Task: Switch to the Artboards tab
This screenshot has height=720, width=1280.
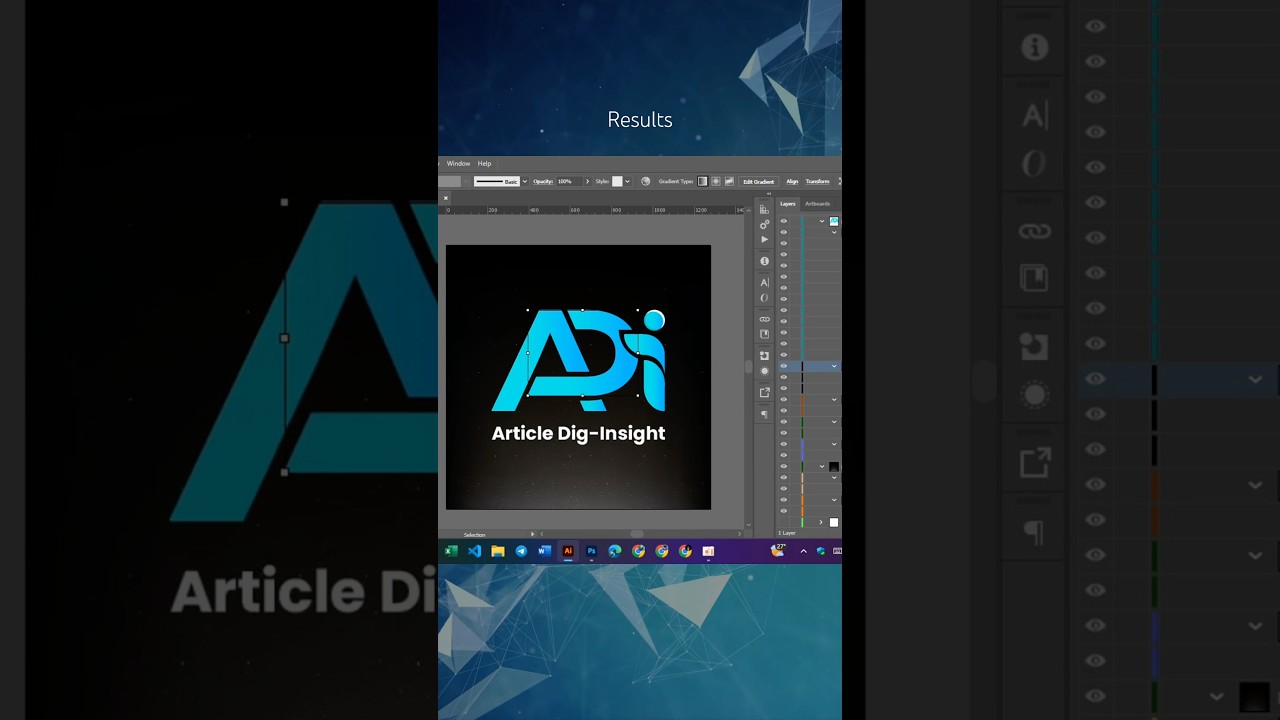Action: click(817, 204)
